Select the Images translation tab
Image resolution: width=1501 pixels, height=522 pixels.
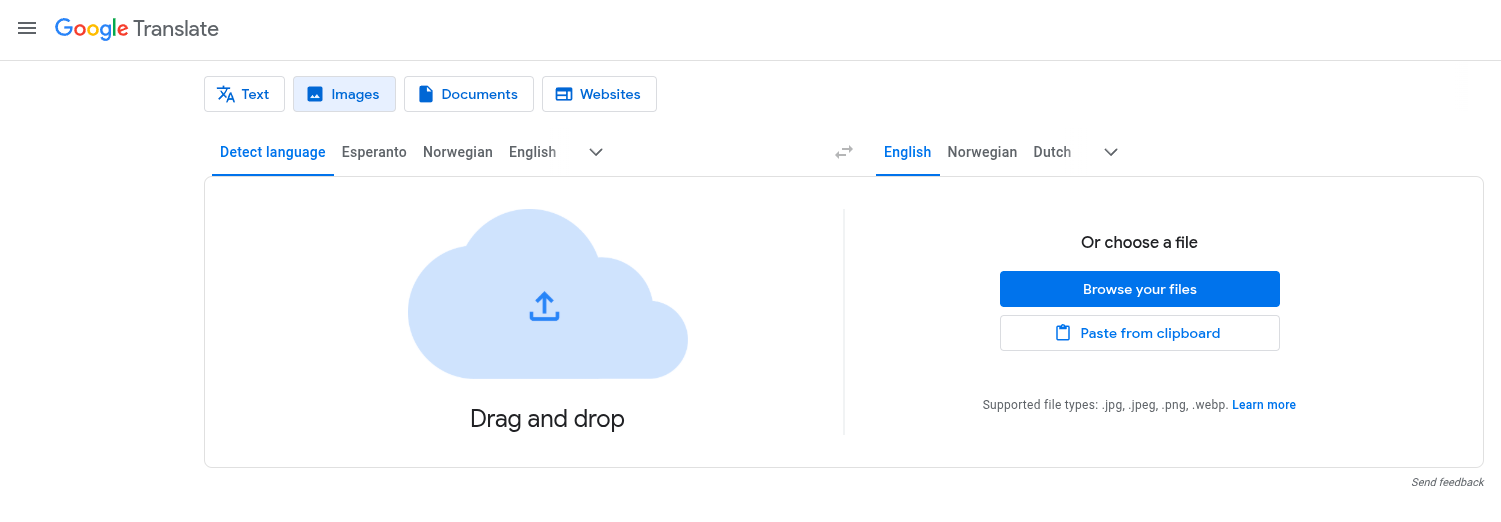[x=344, y=94]
